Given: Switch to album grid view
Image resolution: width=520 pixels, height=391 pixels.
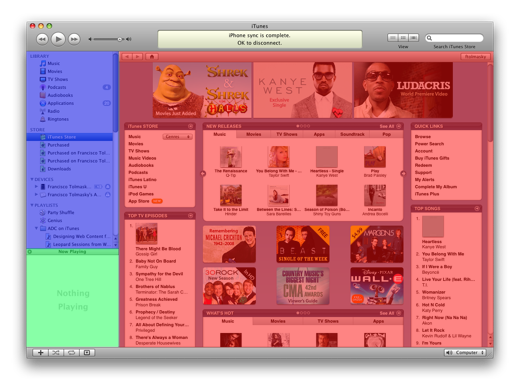Looking at the screenshot, I should 403,38.
